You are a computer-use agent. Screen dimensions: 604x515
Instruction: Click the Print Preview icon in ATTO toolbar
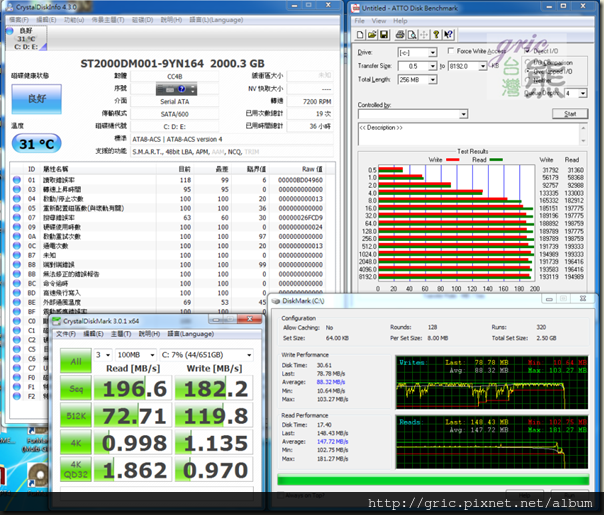(412, 35)
